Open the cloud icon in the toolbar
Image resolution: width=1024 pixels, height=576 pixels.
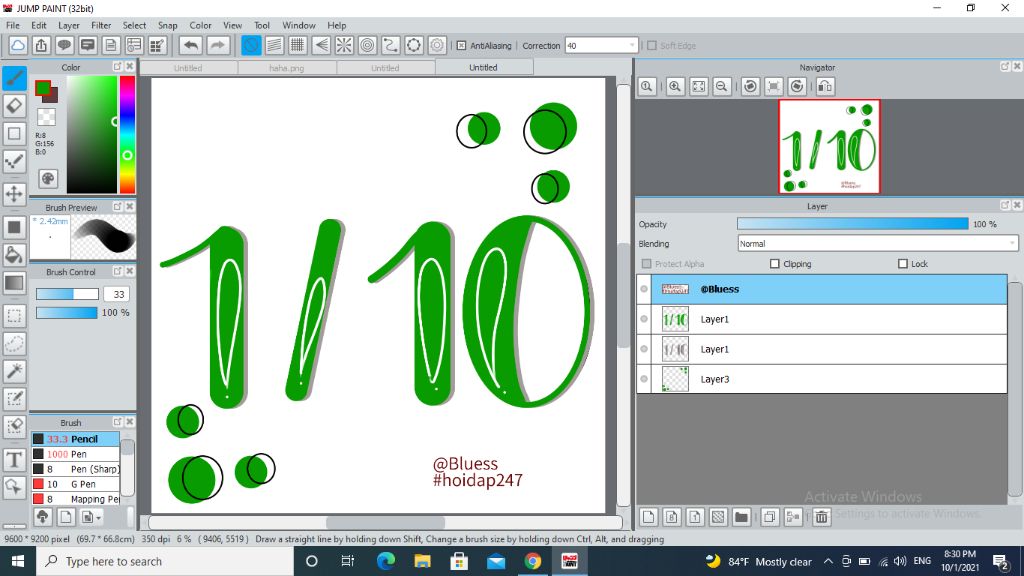(18, 45)
